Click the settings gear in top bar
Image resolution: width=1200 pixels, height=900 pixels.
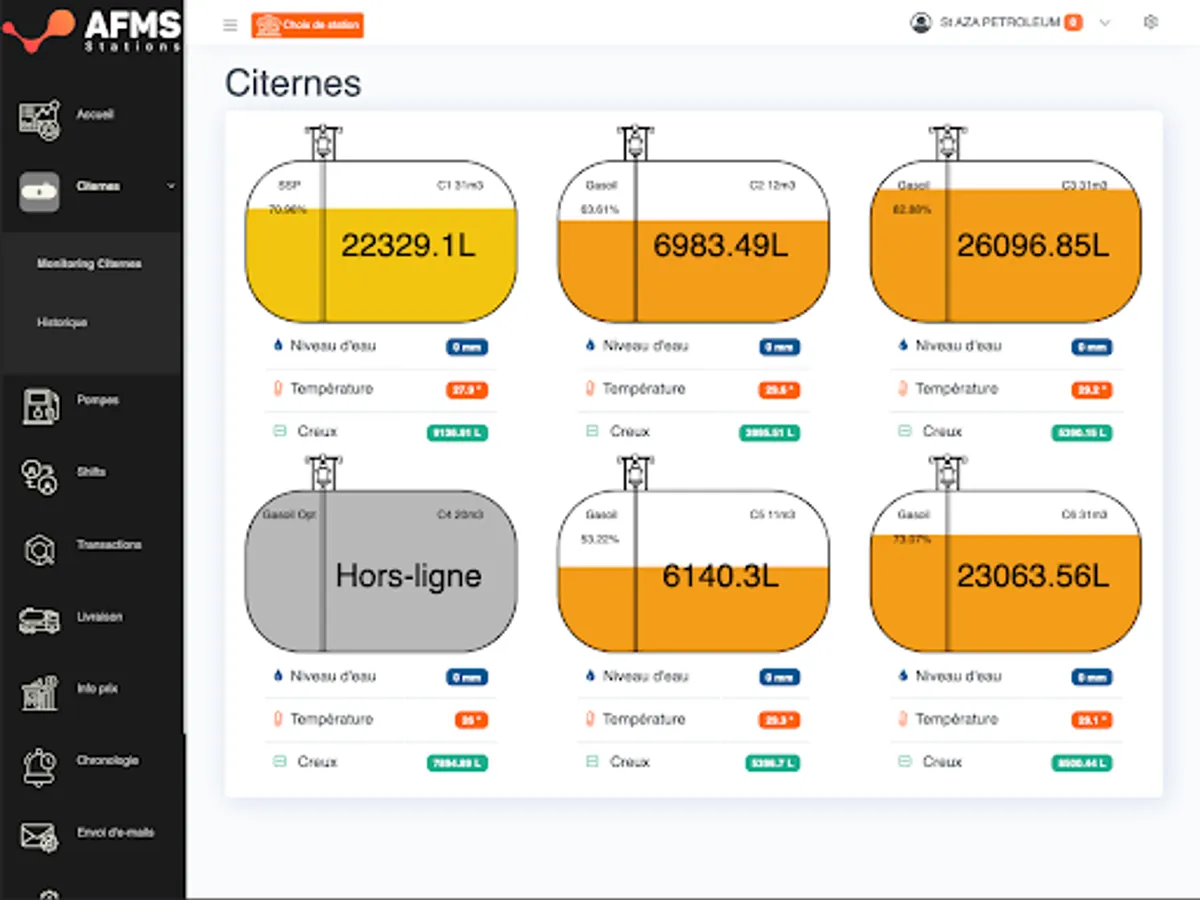point(1151,22)
